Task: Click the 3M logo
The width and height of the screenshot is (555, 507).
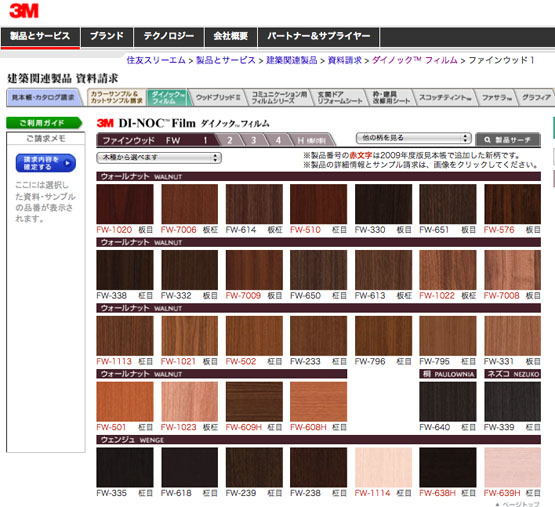Action: [24, 11]
